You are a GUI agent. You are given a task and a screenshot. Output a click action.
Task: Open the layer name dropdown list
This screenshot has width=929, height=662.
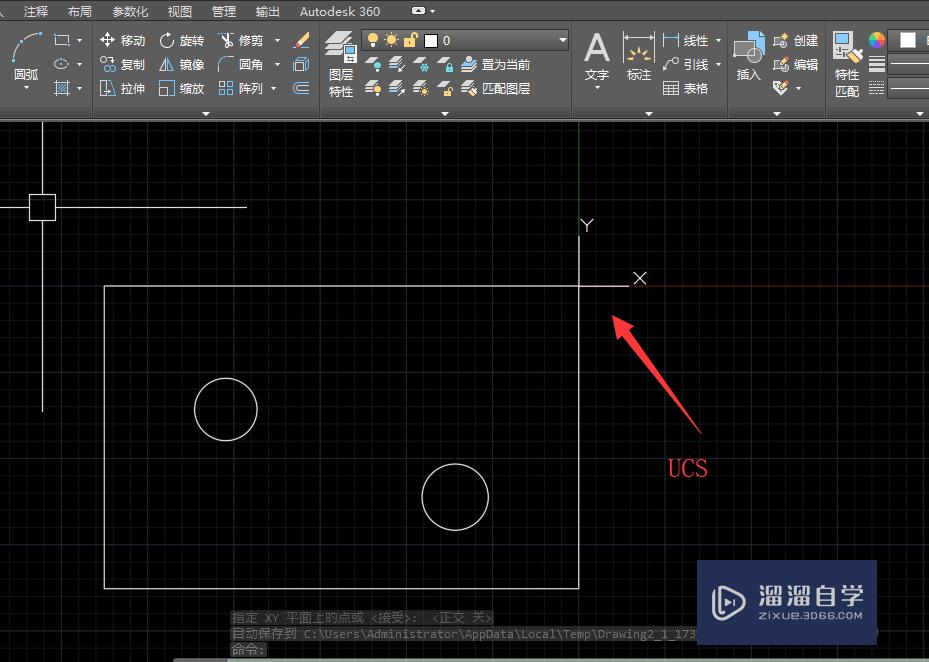coord(562,40)
